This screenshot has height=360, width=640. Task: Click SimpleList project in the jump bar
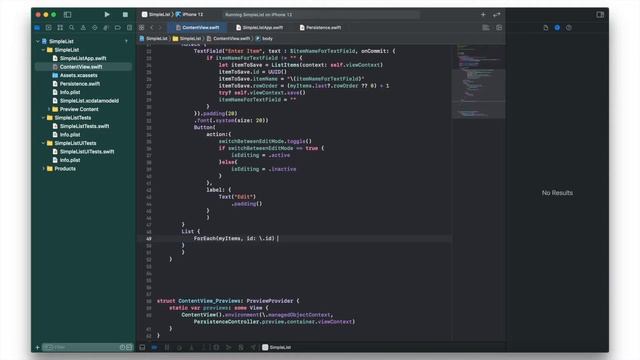coord(154,38)
